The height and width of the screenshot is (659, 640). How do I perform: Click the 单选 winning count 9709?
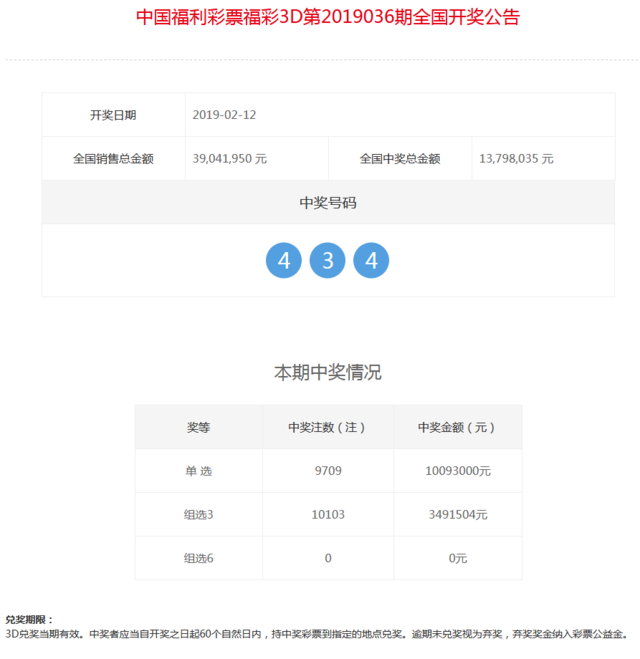coord(328,471)
